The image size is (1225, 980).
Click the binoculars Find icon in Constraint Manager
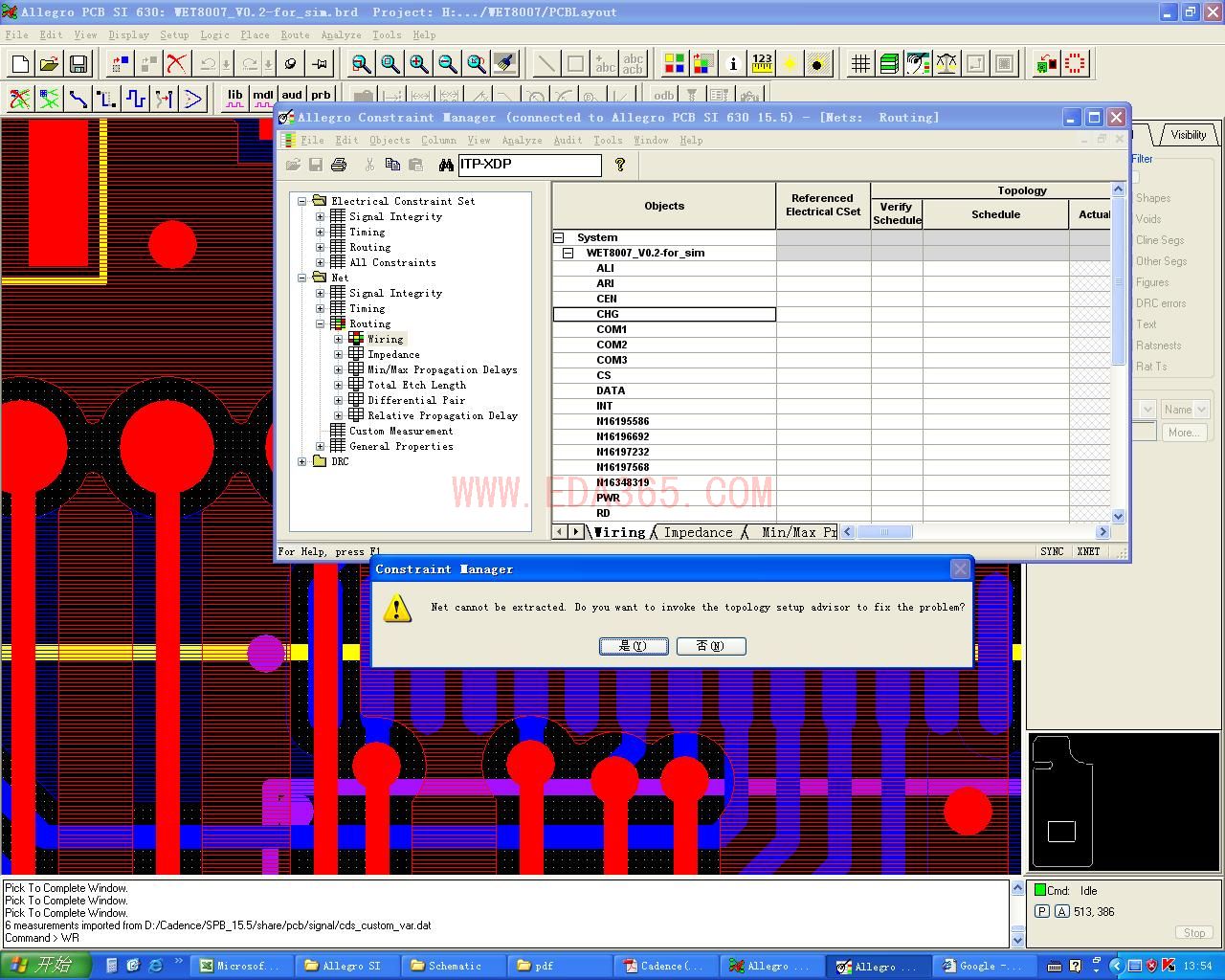446,165
